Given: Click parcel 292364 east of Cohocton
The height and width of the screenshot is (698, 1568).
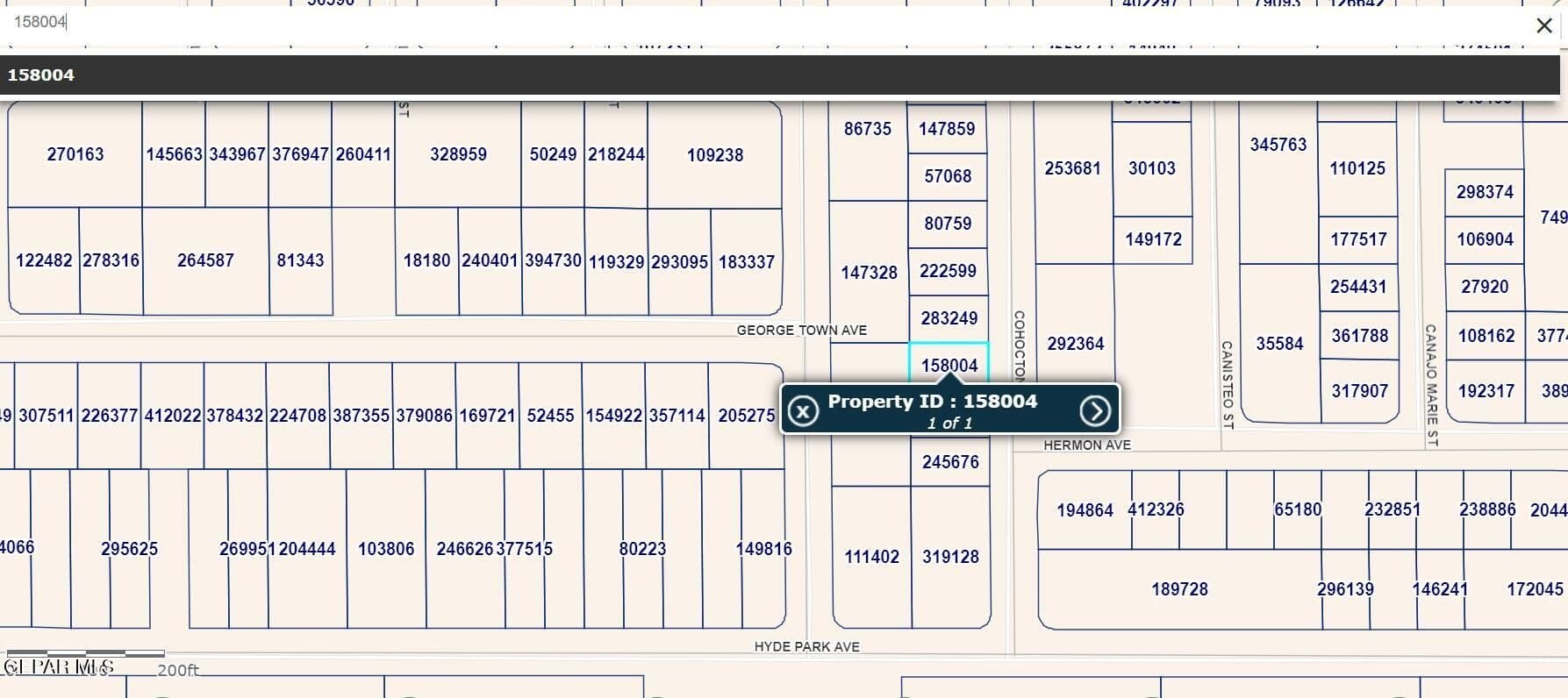Looking at the screenshot, I should pyautogui.click(x=1075, y=344).
